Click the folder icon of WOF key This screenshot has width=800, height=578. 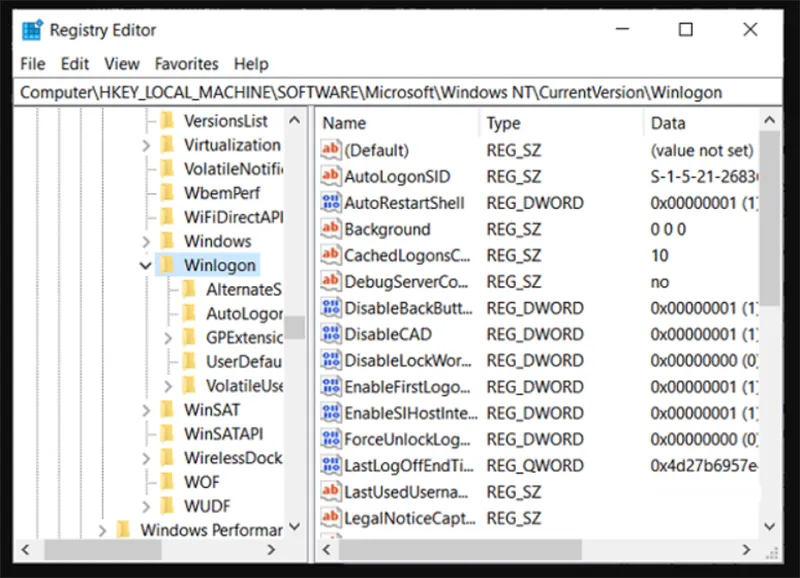(167, 482)
